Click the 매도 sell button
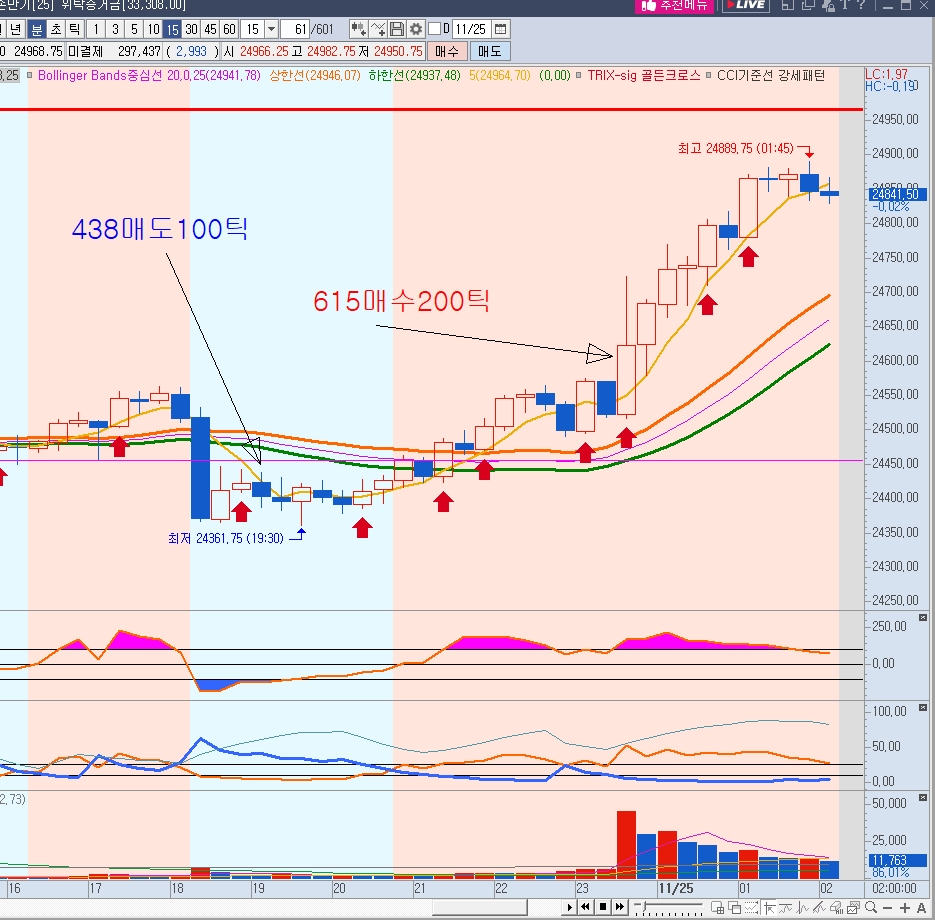This screenshot has width=935, height=920. point(490,51)
